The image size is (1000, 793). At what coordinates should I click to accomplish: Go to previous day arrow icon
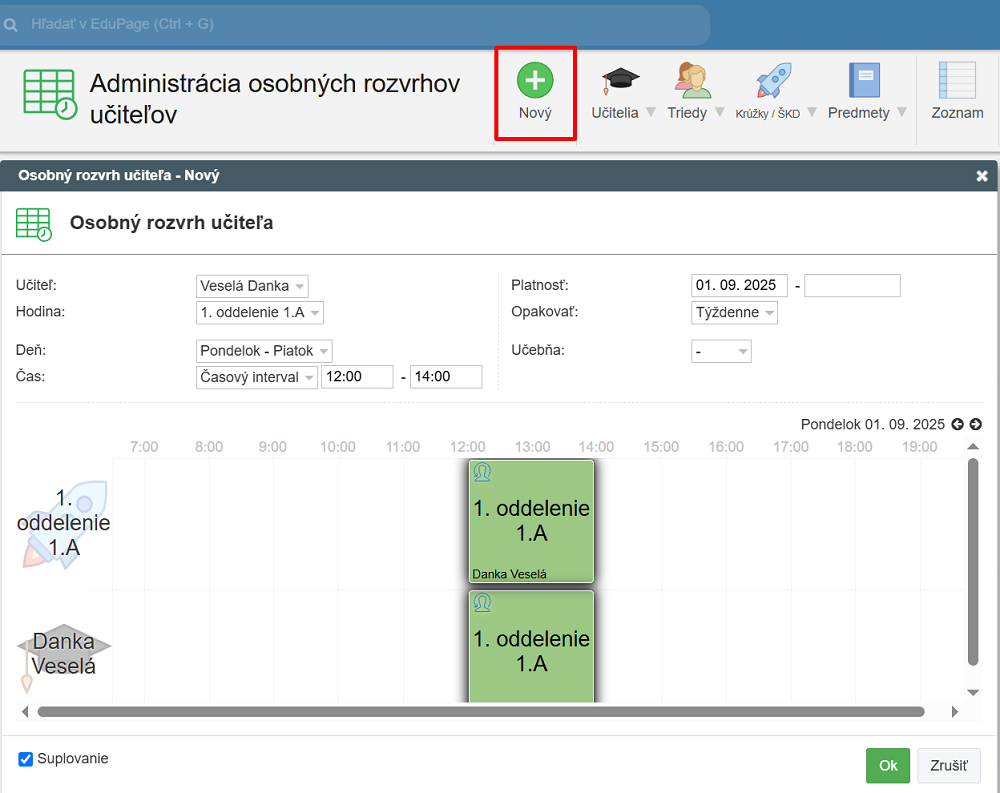(x=957, y=424)
